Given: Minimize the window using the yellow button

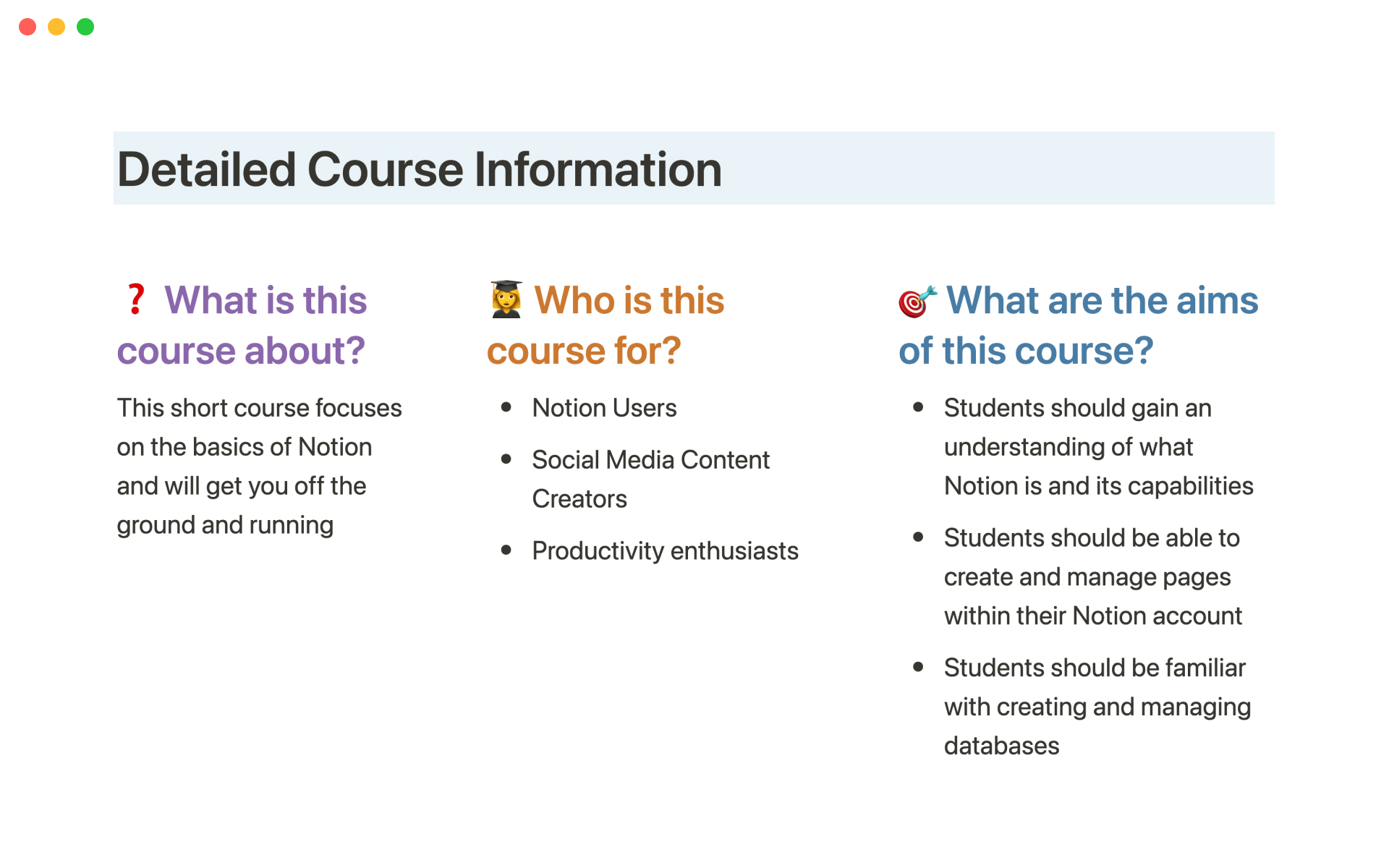Looking at the screenshot, I should [56, 27].
